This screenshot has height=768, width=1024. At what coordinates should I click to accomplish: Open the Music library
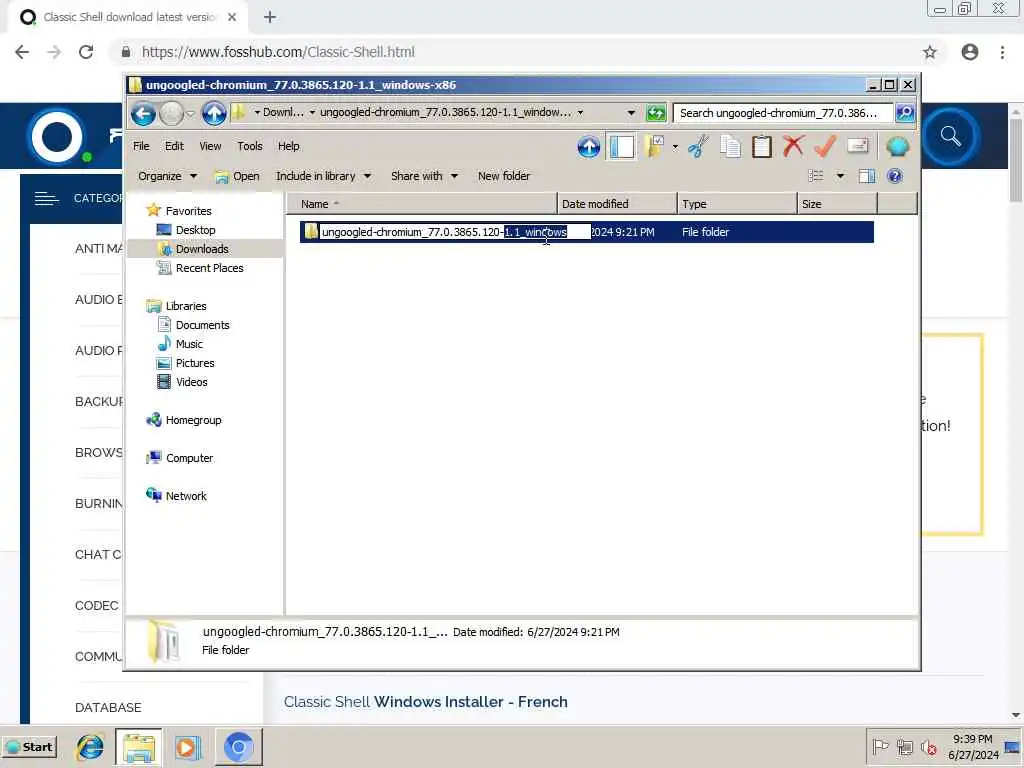tap(189, 344)
